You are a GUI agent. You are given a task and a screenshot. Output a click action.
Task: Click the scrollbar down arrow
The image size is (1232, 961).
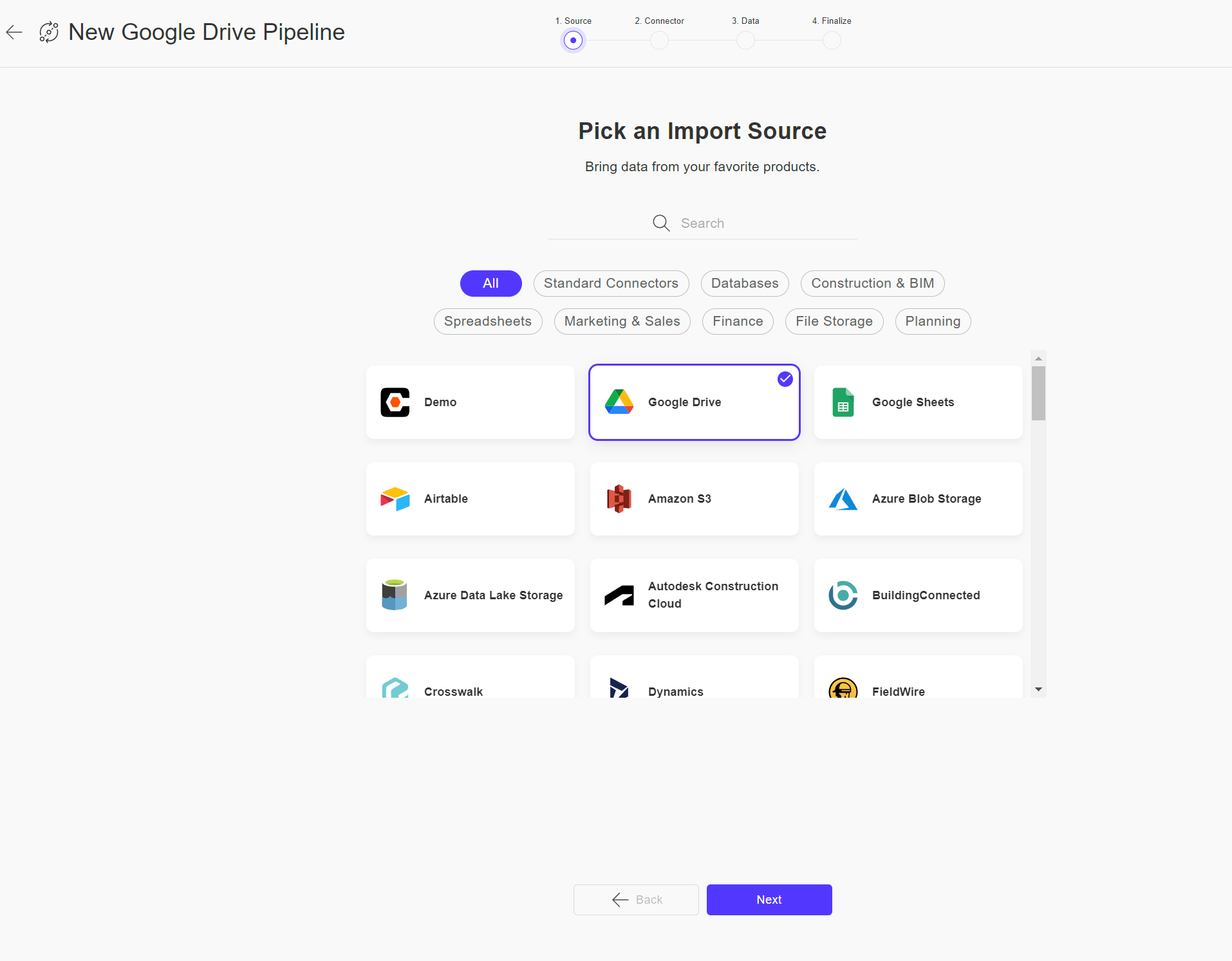(1038, 689)
